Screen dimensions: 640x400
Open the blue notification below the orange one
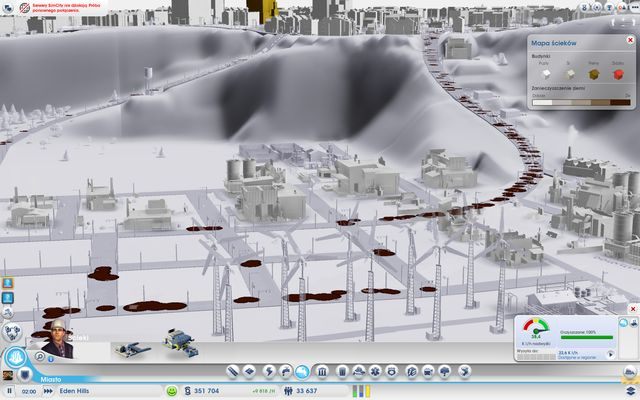pos(7,298)
